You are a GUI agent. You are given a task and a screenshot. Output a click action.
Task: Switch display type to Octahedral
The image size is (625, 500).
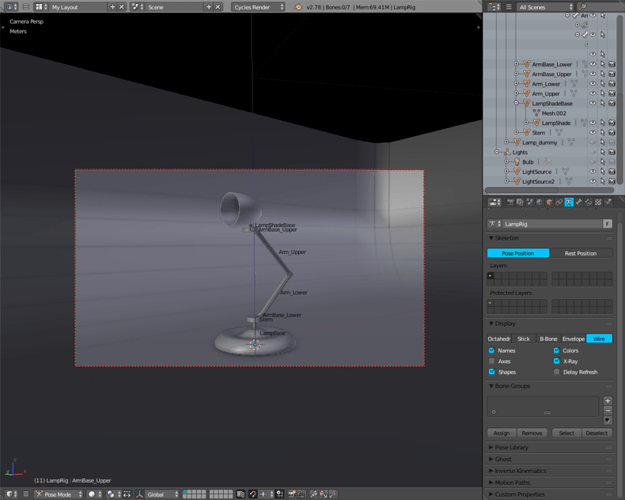click(498, 339)
